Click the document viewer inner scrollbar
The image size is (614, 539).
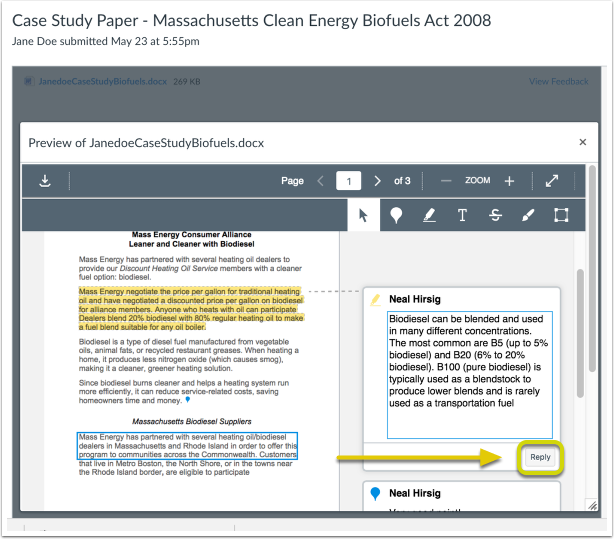tap(580, 333)
